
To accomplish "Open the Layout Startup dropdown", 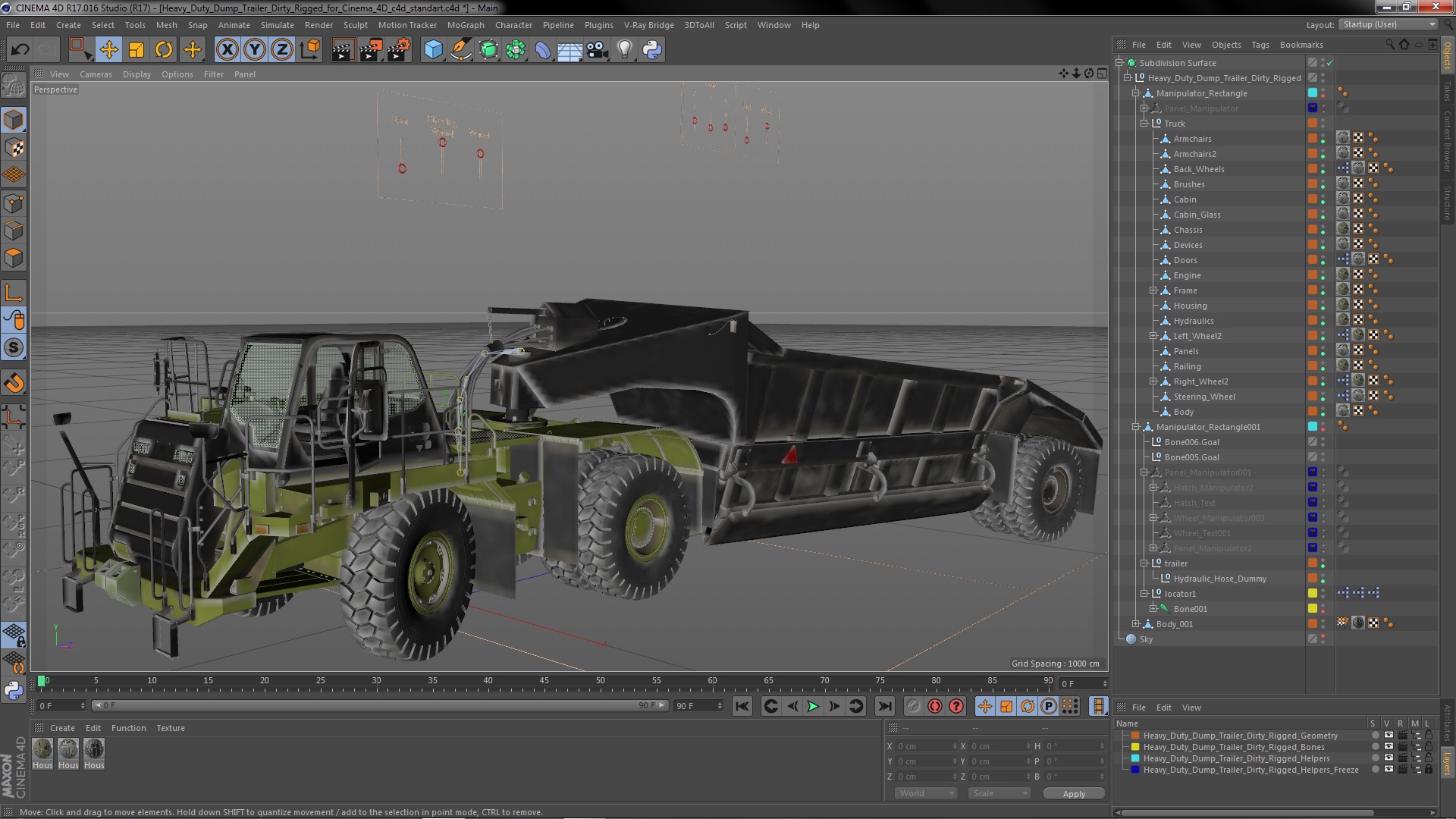I will tap(1388, 24).
